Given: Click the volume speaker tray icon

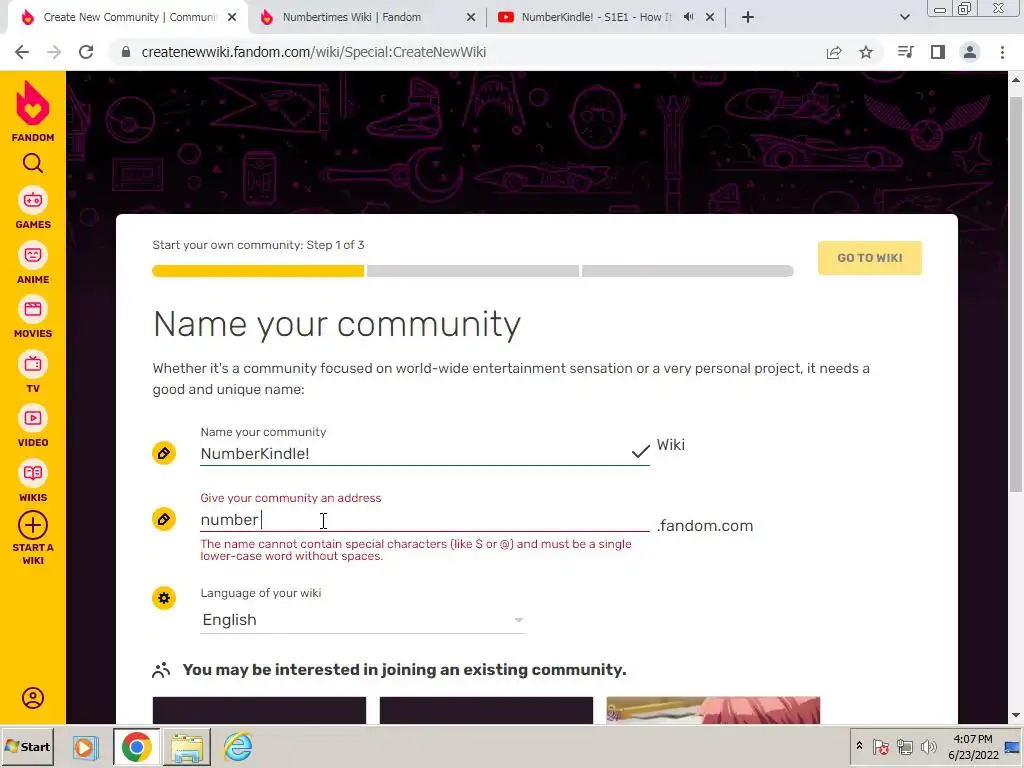Looking at the screenshot, I should [928, 746].
